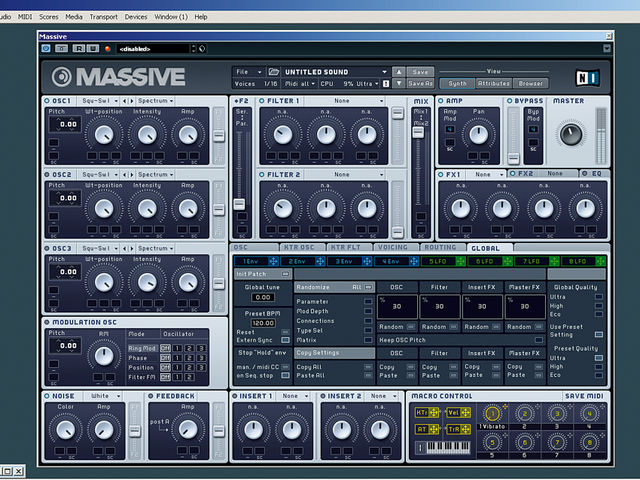Click the Native Instruments NI logo

click(587, 78)
